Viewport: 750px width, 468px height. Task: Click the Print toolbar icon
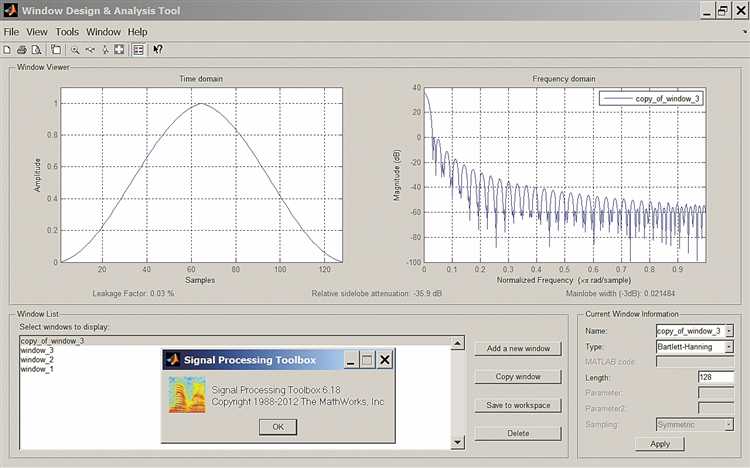pos(21,49)
